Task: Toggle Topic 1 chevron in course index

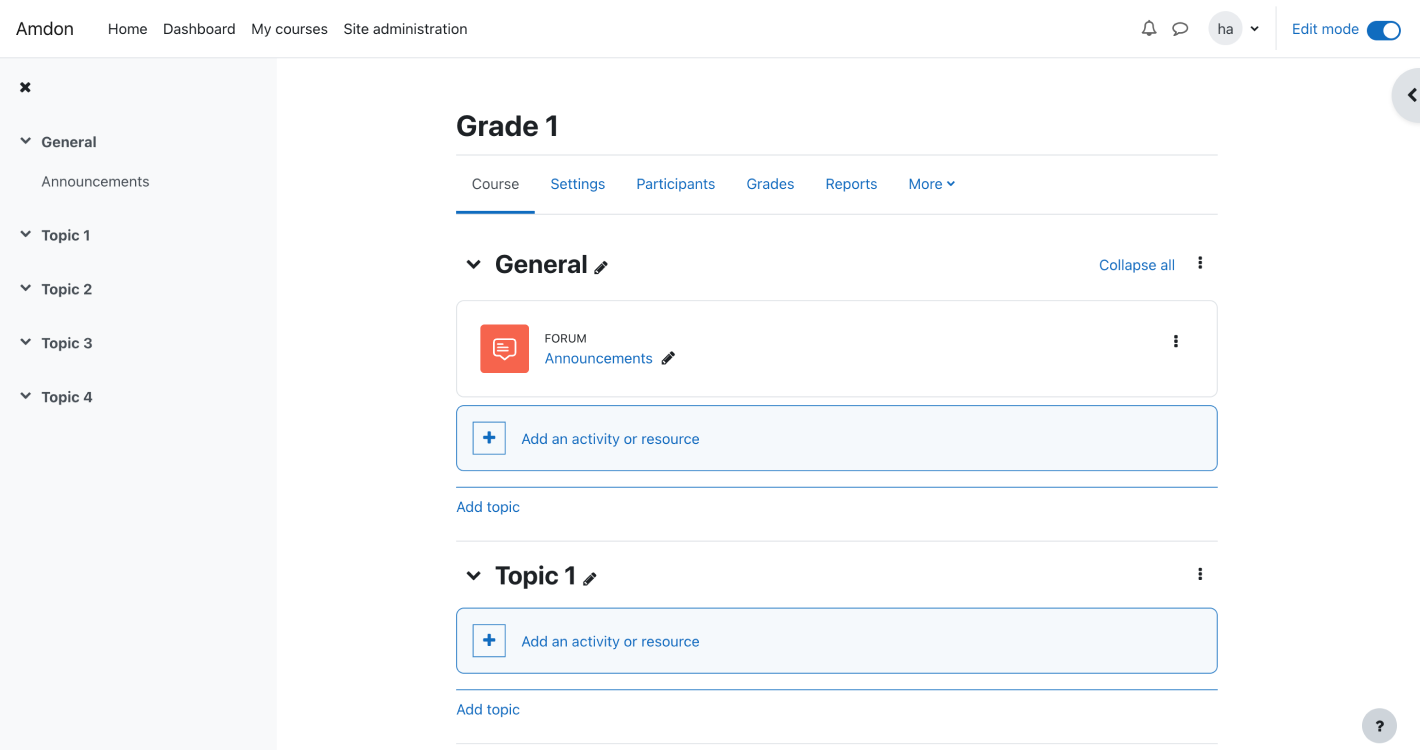Action: [x=26, y=234]
